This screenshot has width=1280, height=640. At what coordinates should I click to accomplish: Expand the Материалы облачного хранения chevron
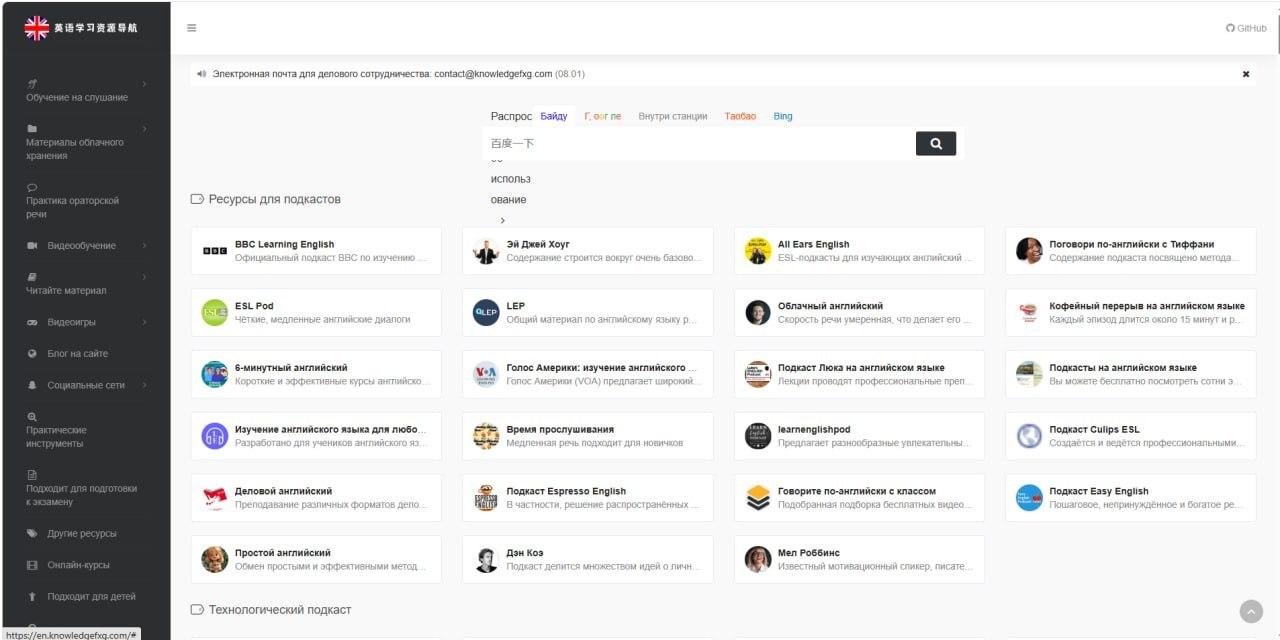(x=144, y=129)
